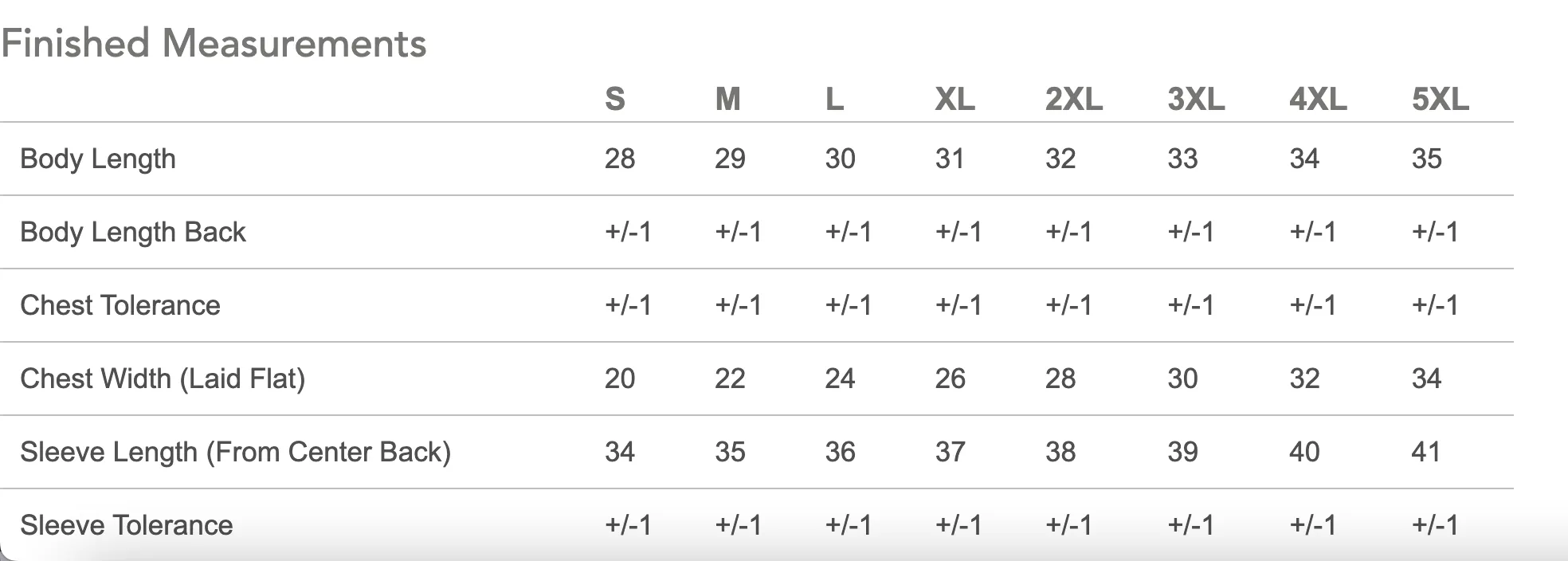Select the 2XL size column header

pyautogui.click(x=1074, y=99)
